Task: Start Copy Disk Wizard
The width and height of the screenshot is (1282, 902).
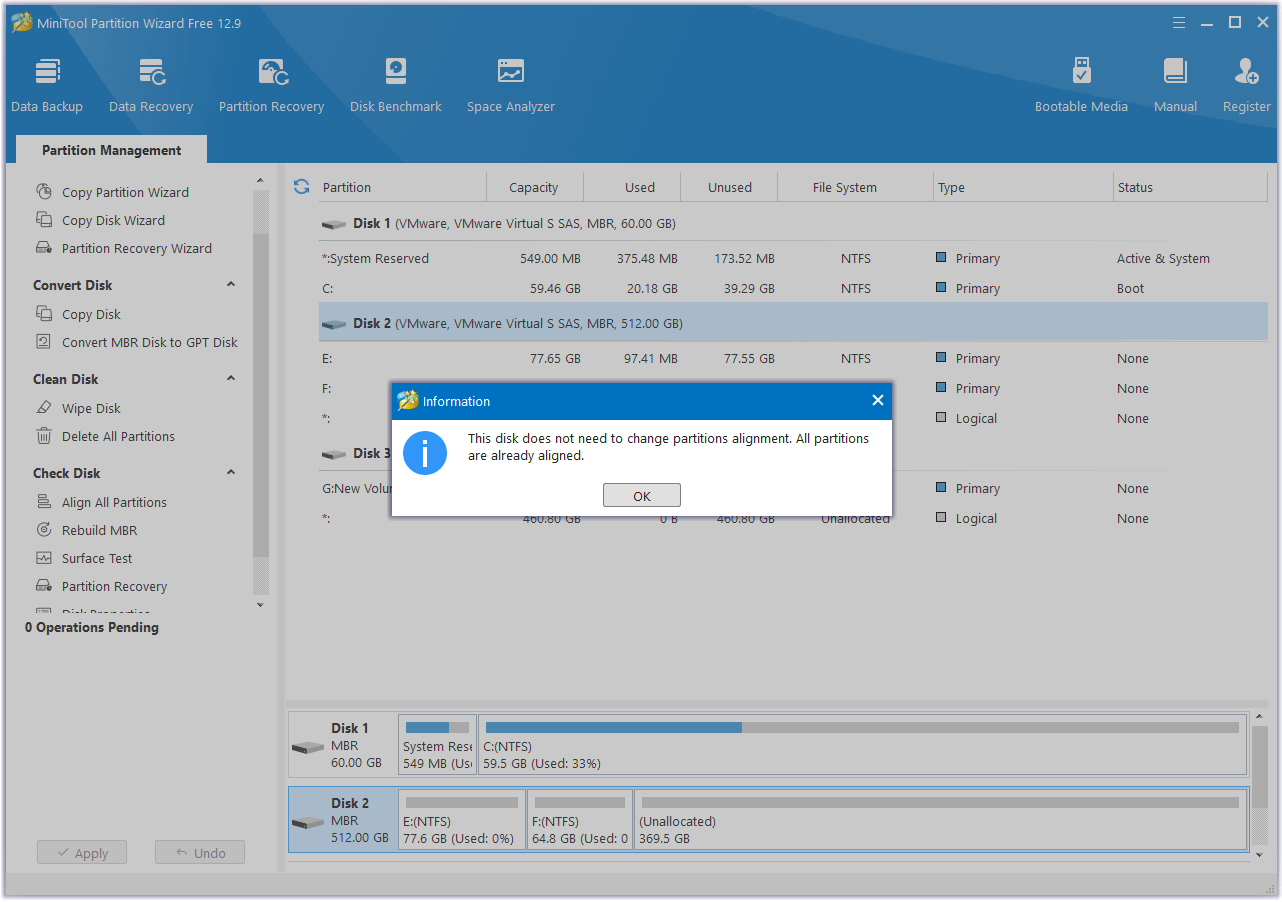Action: [113, 220]
